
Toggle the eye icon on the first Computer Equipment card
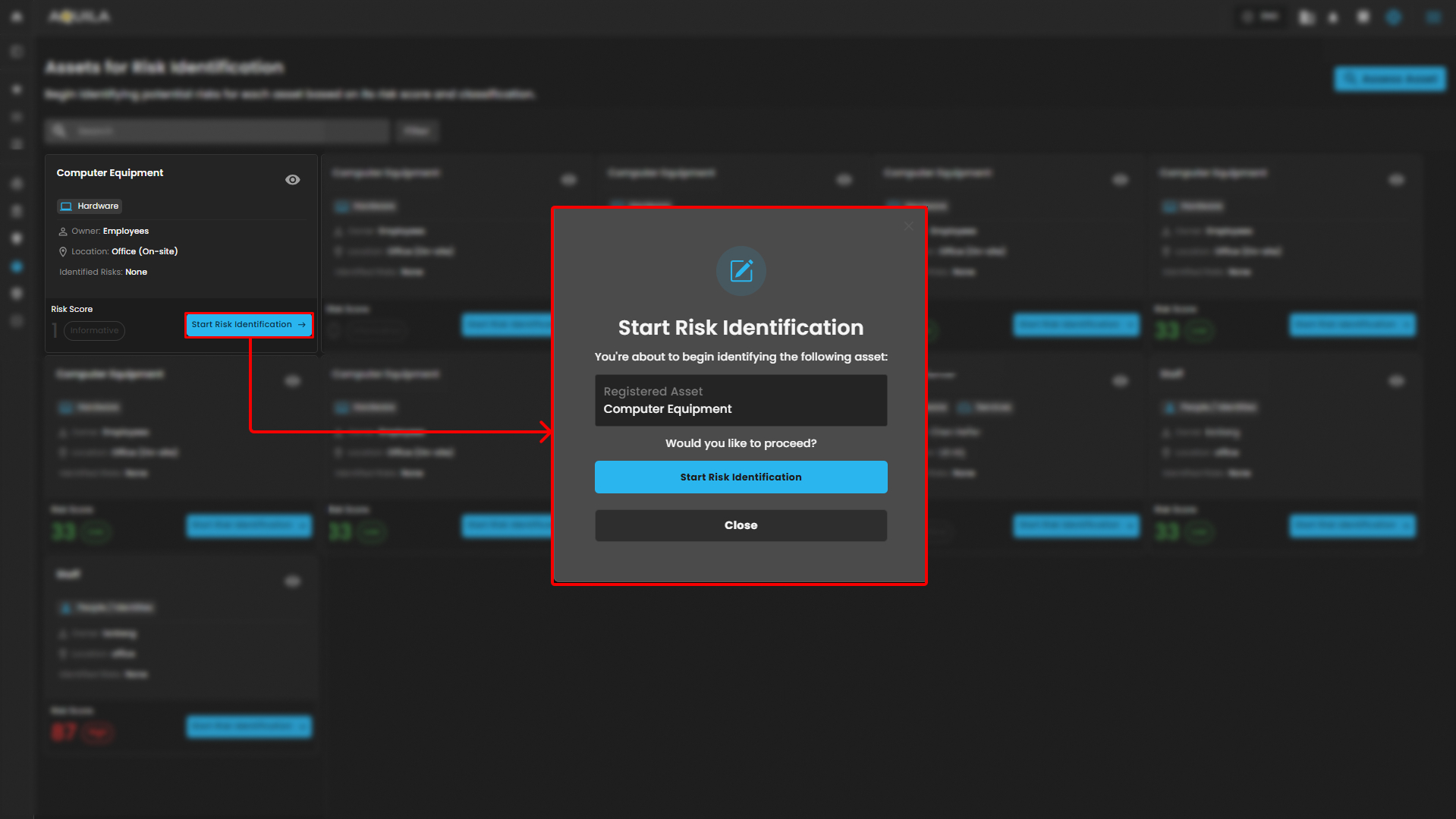(x=292, y=180)
